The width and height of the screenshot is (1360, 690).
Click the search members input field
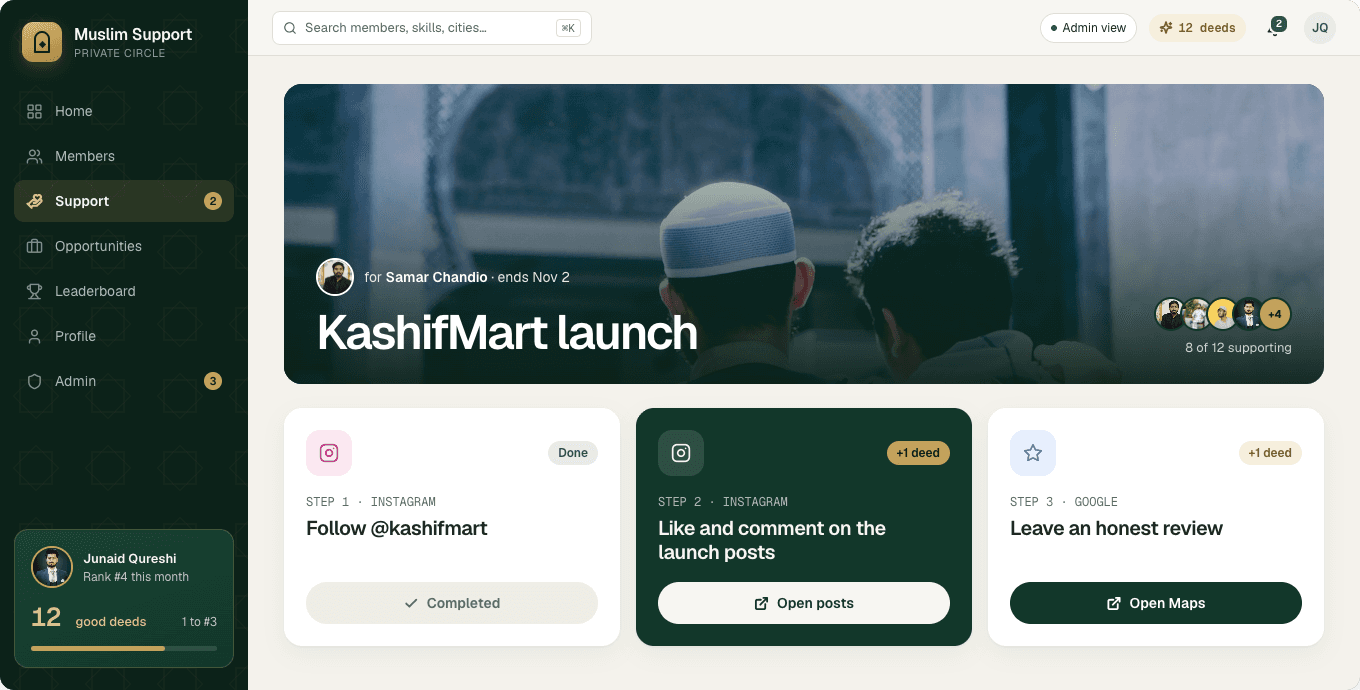click(432, 28)
